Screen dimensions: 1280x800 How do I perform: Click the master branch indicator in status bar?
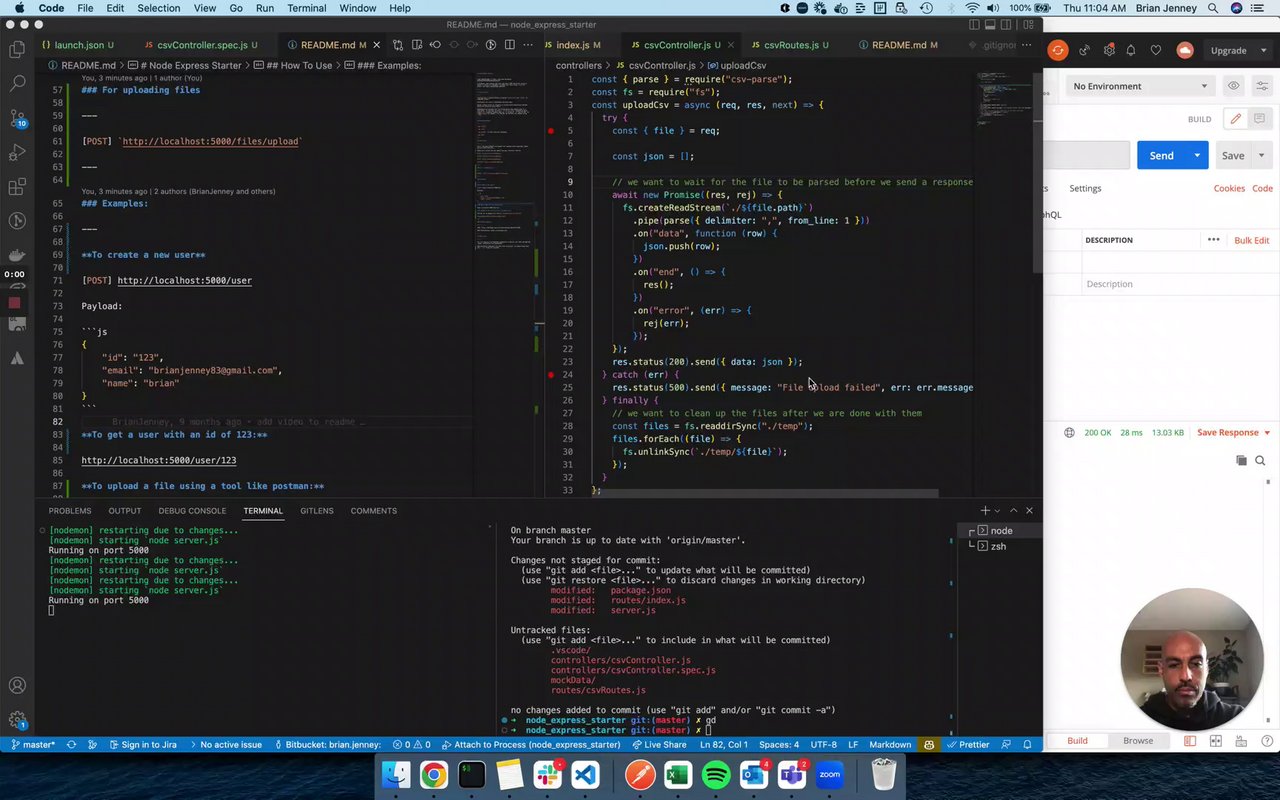[33, 744]
